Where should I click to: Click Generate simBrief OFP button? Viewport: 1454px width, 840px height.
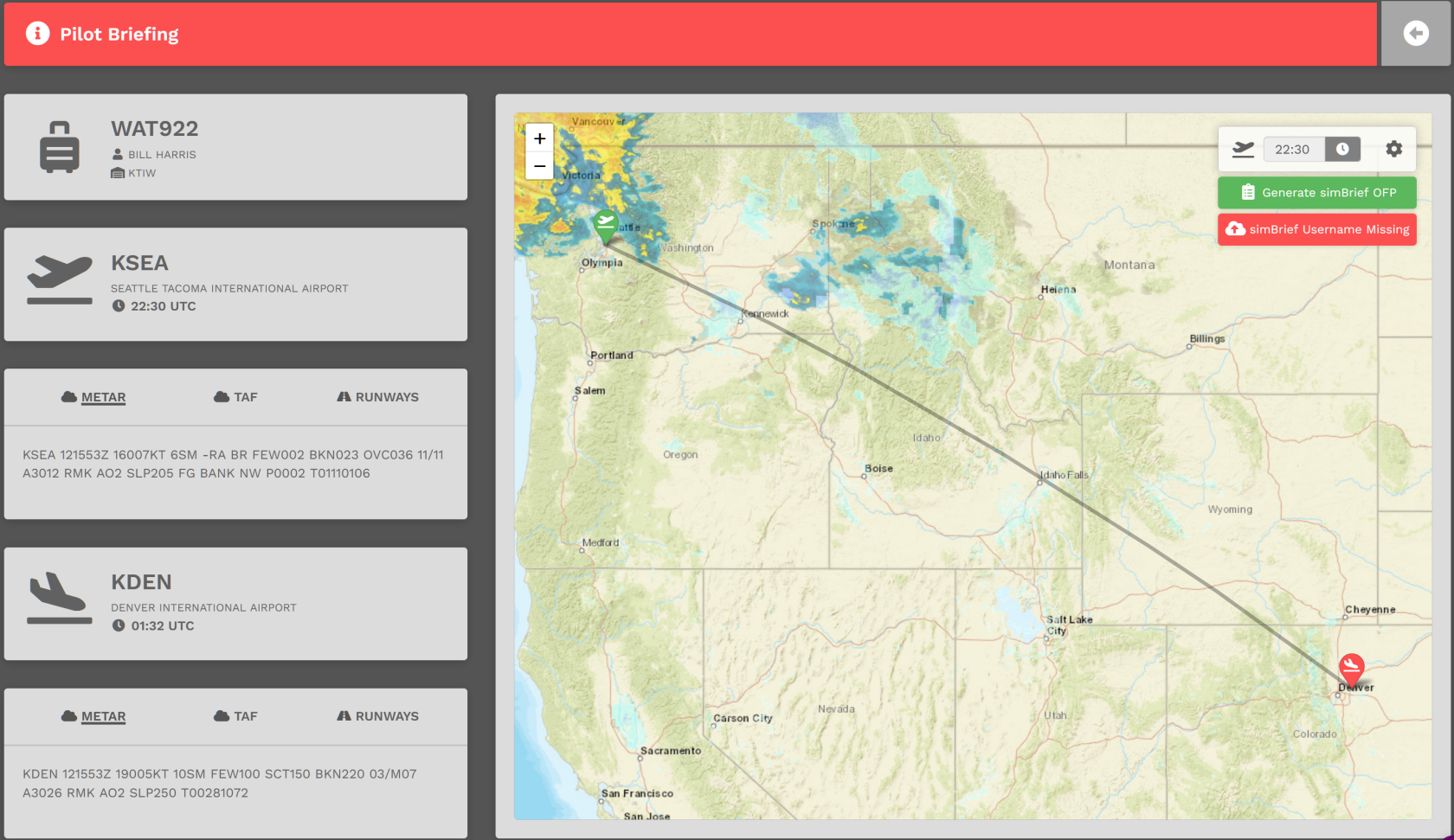pos(1317,192)
